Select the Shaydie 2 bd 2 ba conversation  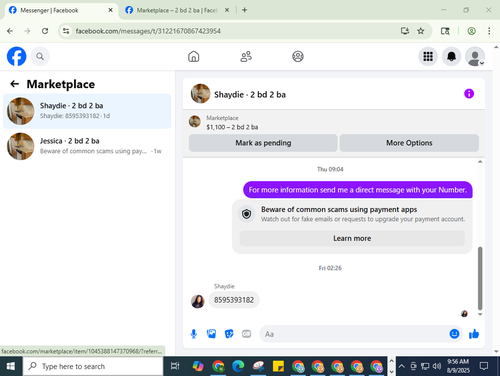[x=87, y=111]
